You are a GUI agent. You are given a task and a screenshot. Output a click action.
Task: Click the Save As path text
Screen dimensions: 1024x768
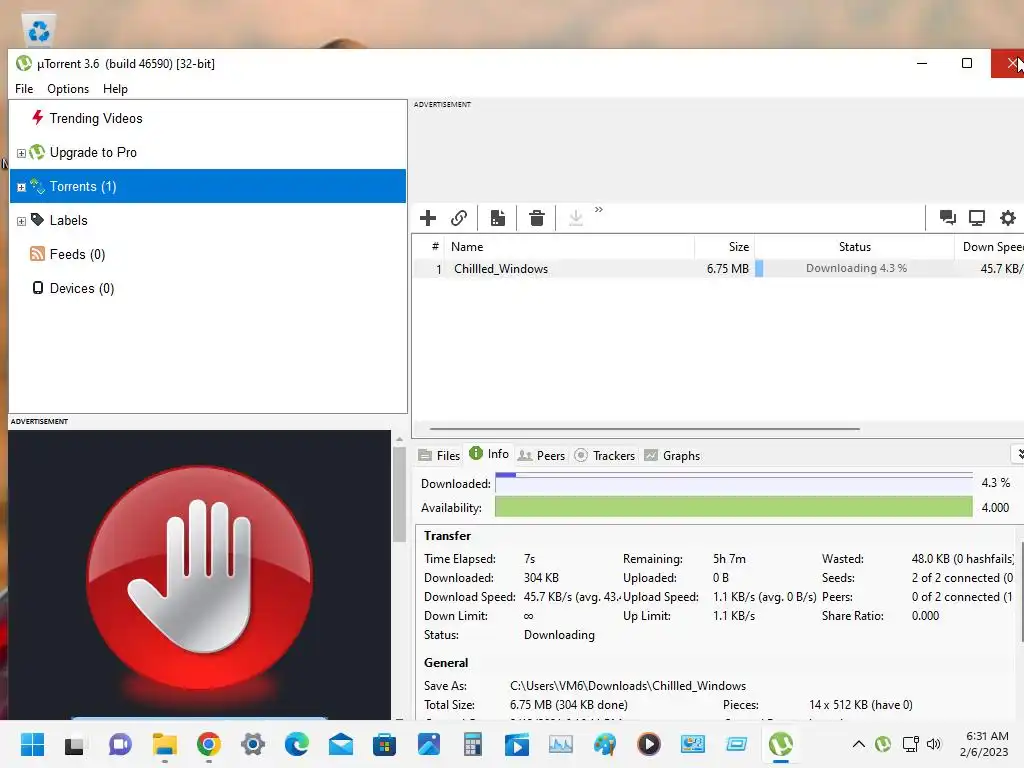tap(628, 686)
